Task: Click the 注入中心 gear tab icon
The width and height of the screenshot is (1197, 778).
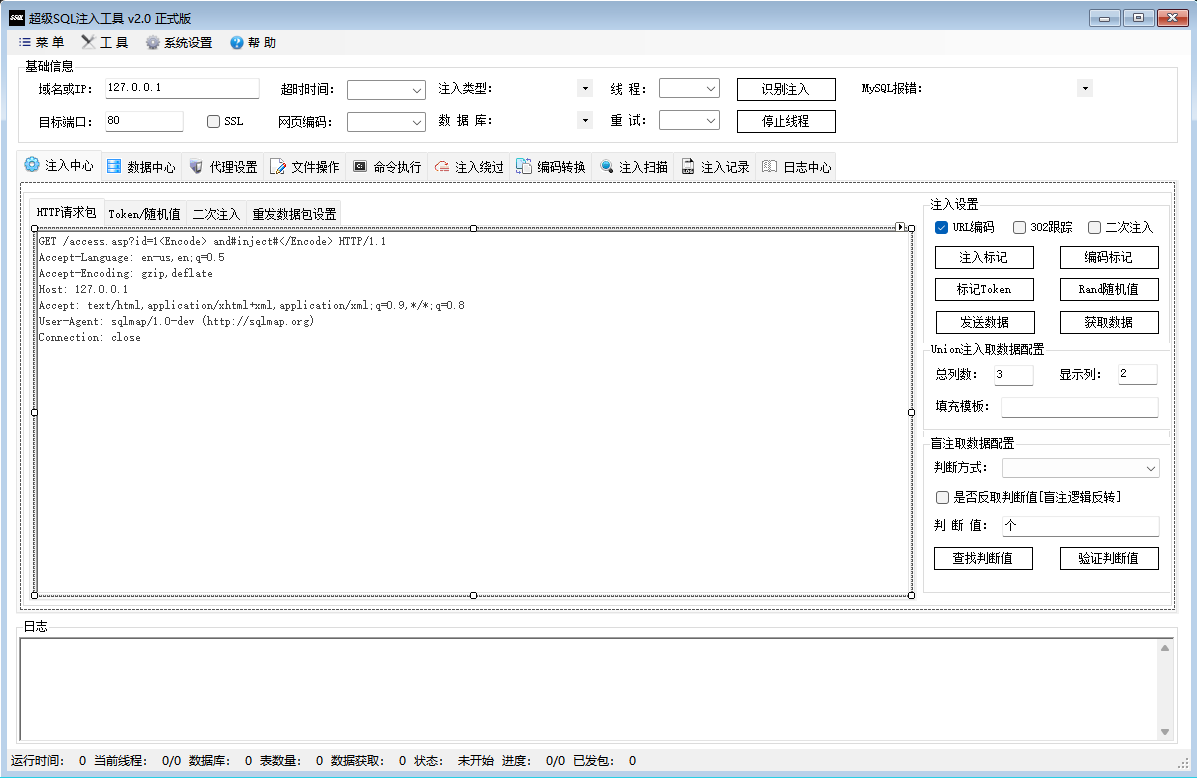Action: pyautogui.click(x=32, y=165)
